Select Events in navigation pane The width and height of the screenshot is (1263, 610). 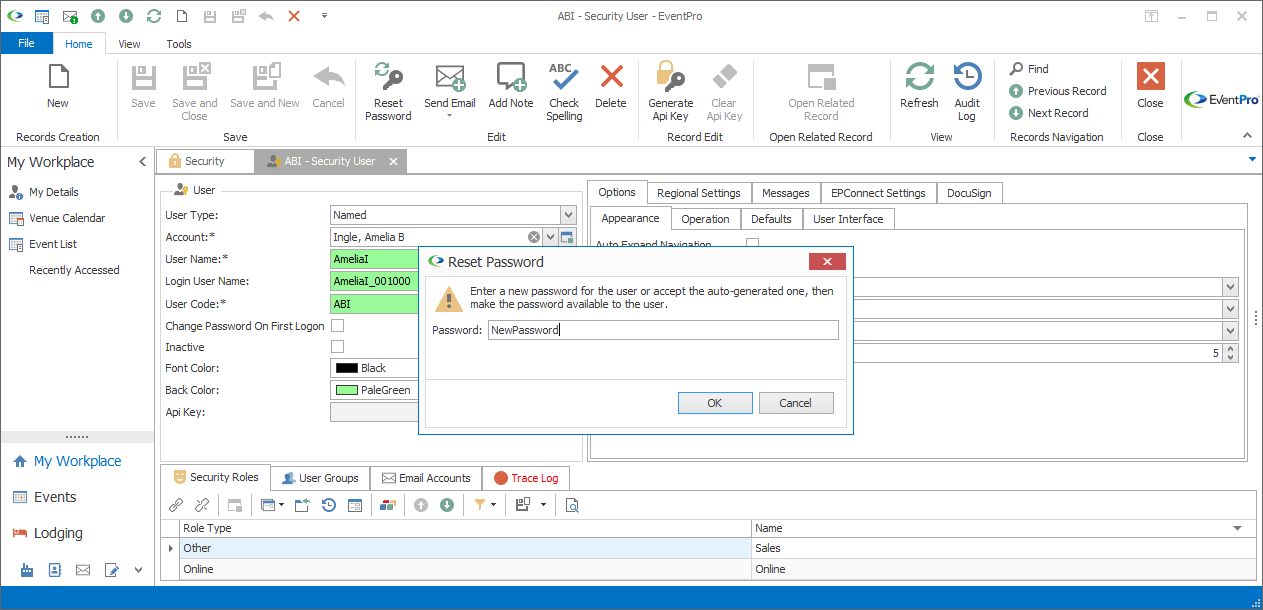click(55, 497)
